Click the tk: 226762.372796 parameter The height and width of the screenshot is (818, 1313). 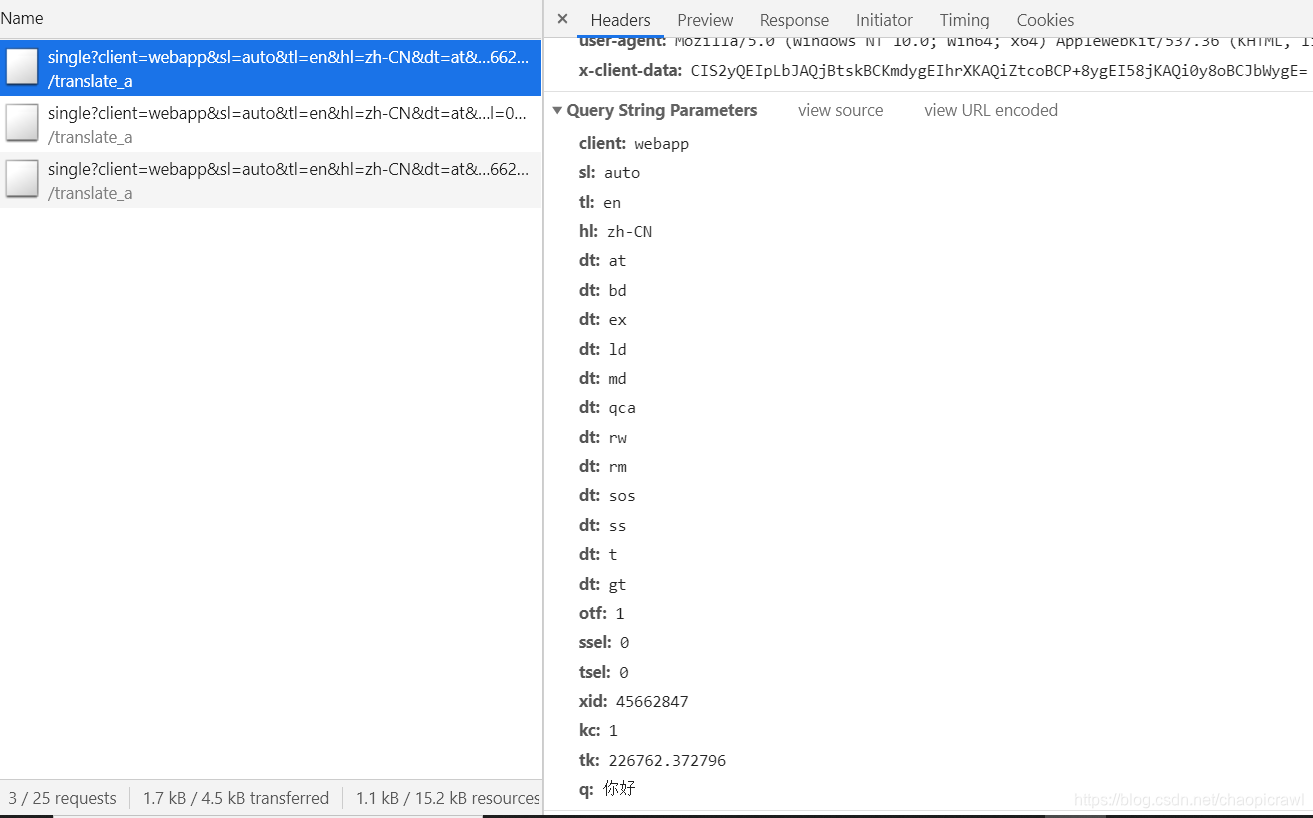(x=652, y=760)
